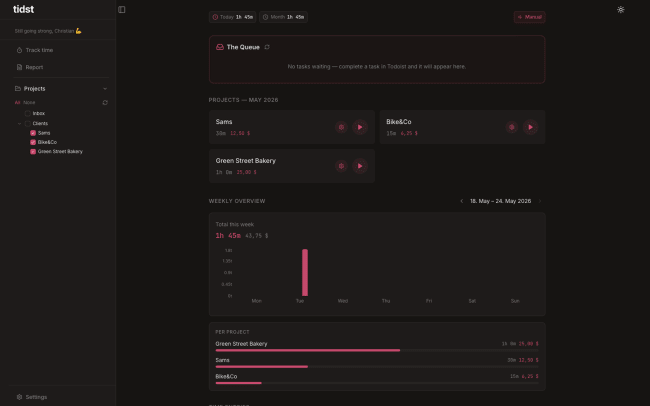Click the Bike&Co project card title

tap(399, 122)
